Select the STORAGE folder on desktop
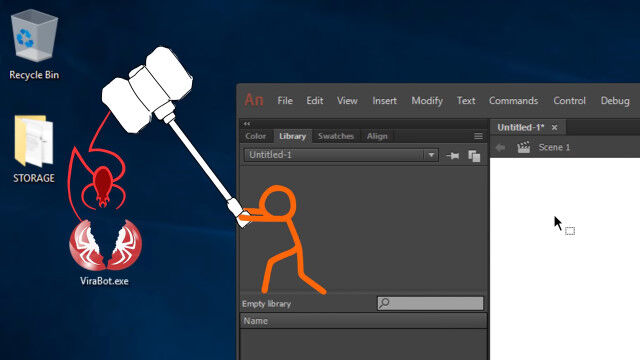The width and height of the screenshot is (640, 360). click(33, 149)
